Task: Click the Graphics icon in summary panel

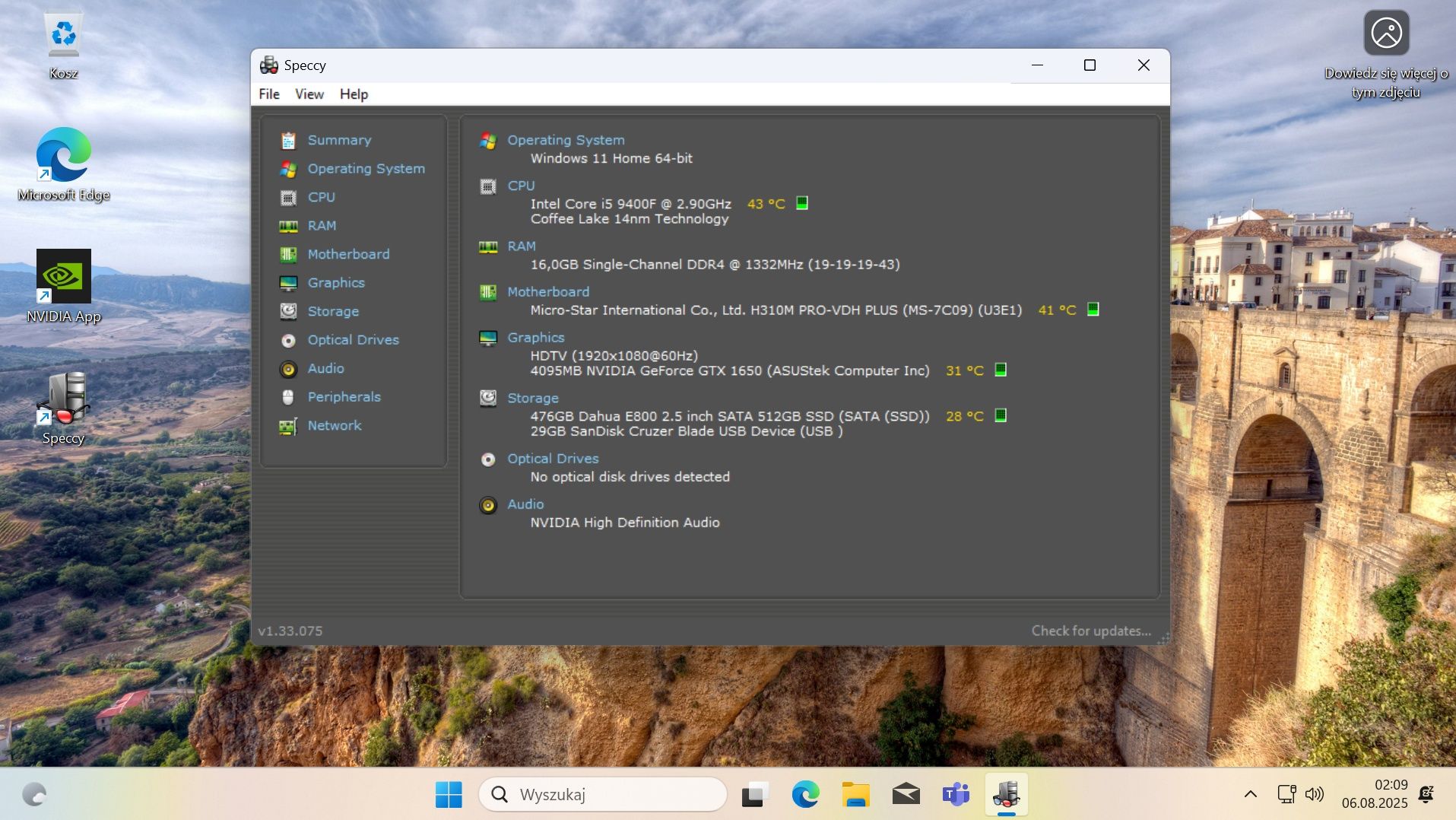Action: point(488,338)
